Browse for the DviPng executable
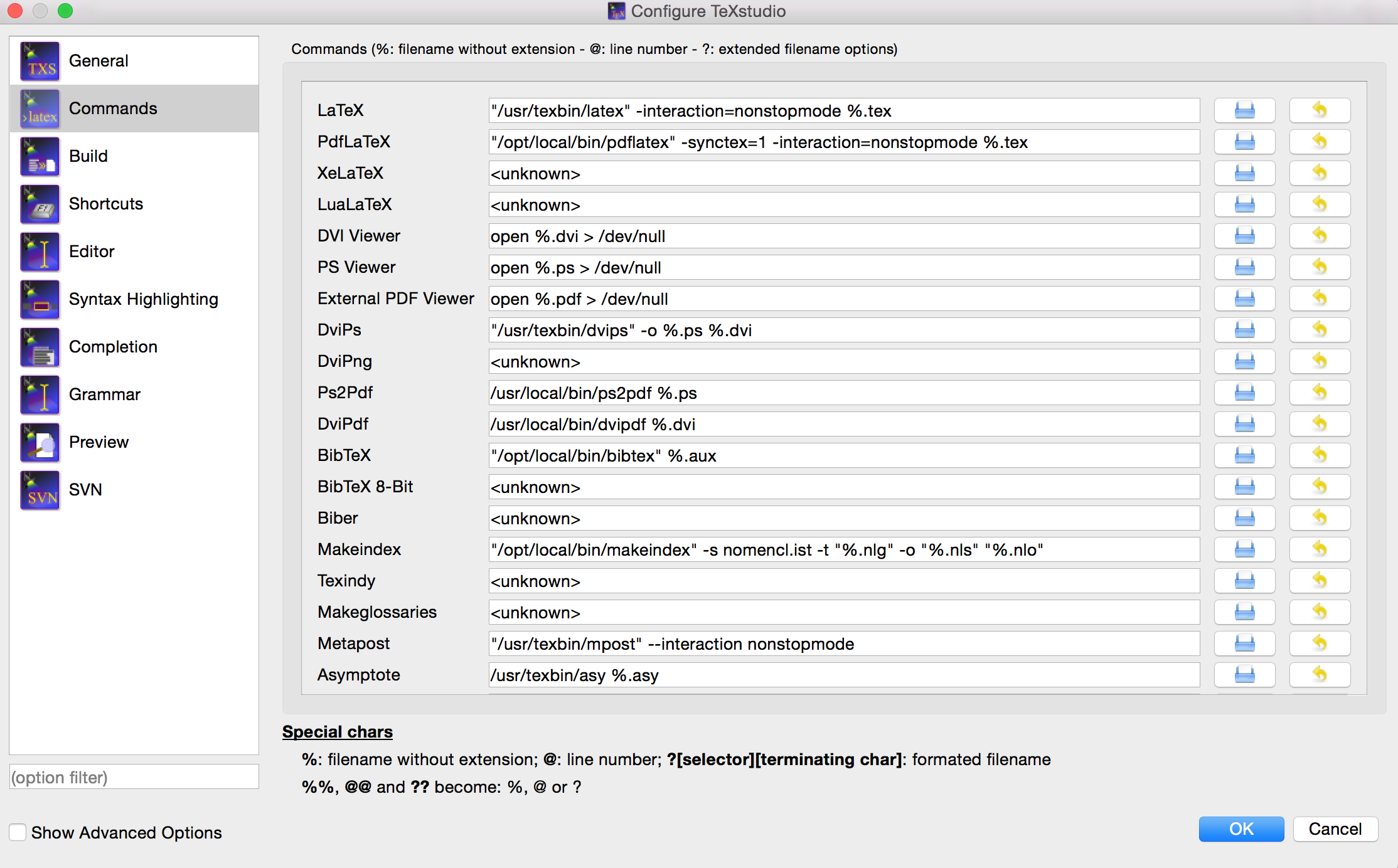The image size is (1398, 868). click(1244, 361)
